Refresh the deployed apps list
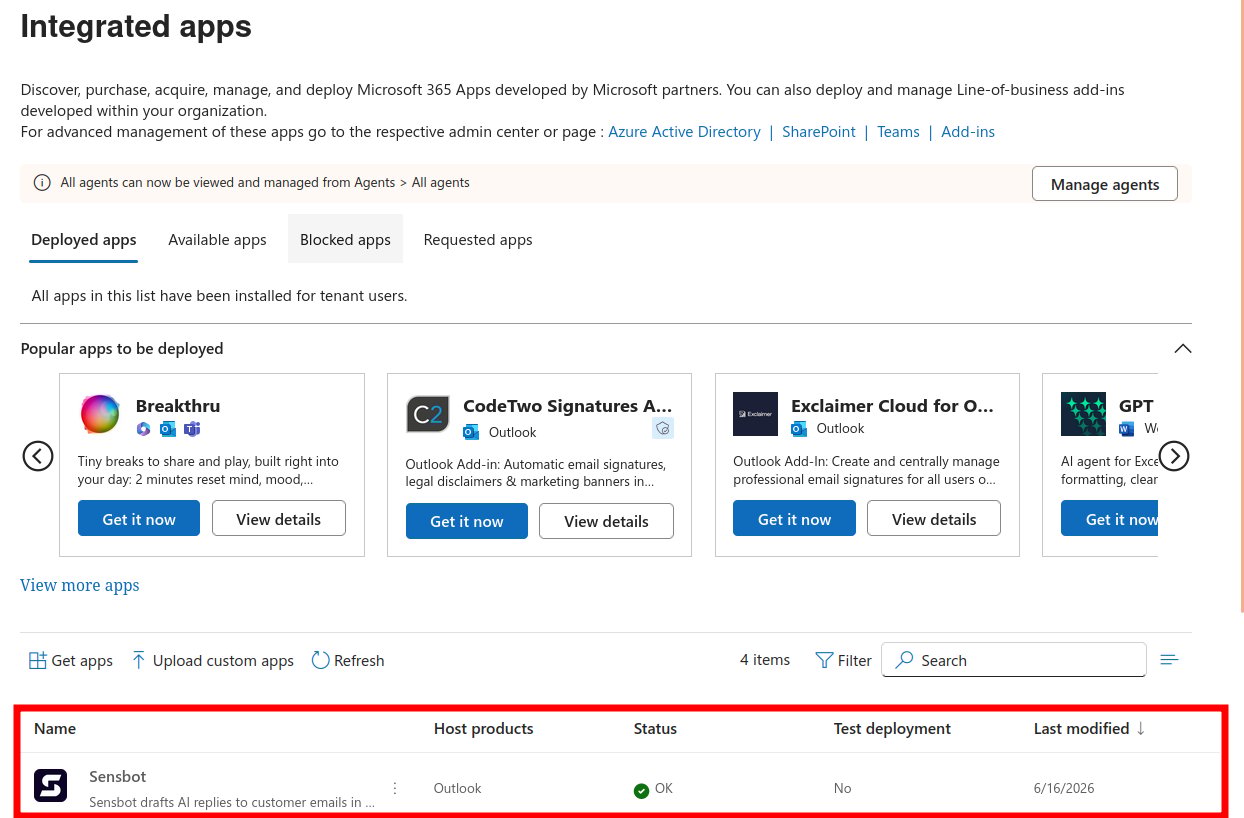The width and height of the screenshot is (1244, 818). [348, 660]
